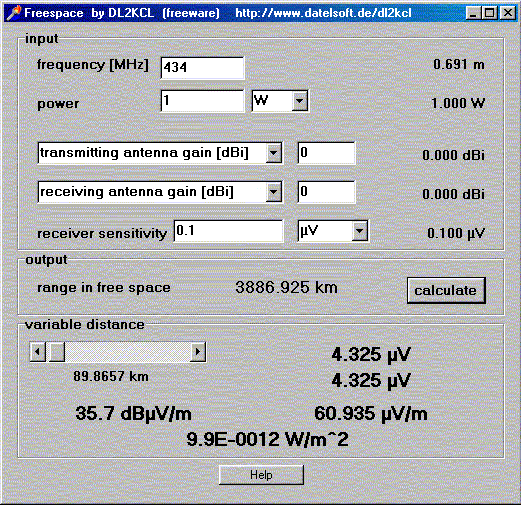Click the calculate button
This screenshot has height=505, width=521.
(x=446, y=290)
